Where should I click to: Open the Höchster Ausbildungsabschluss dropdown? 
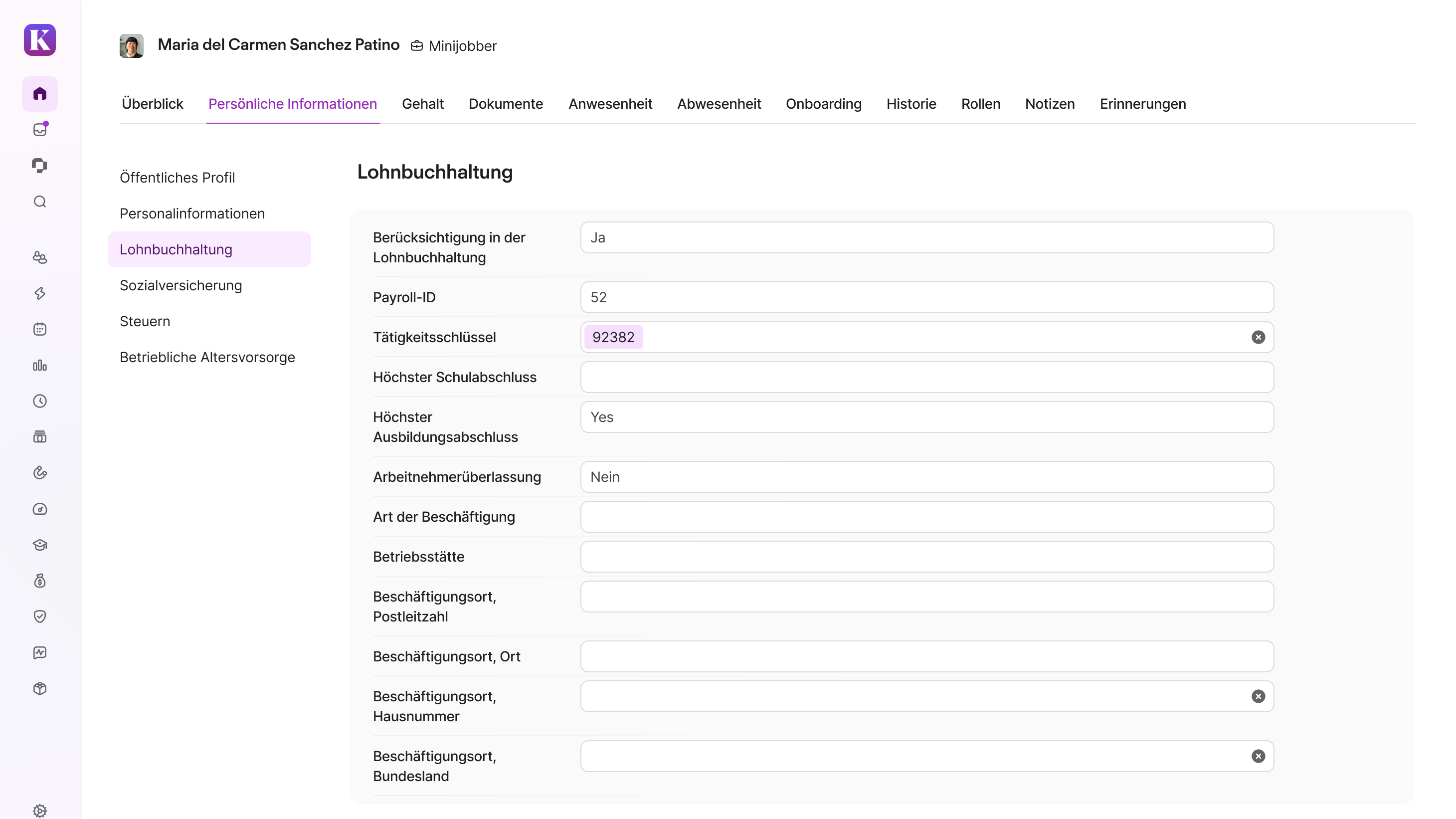(x=927, y=417)
